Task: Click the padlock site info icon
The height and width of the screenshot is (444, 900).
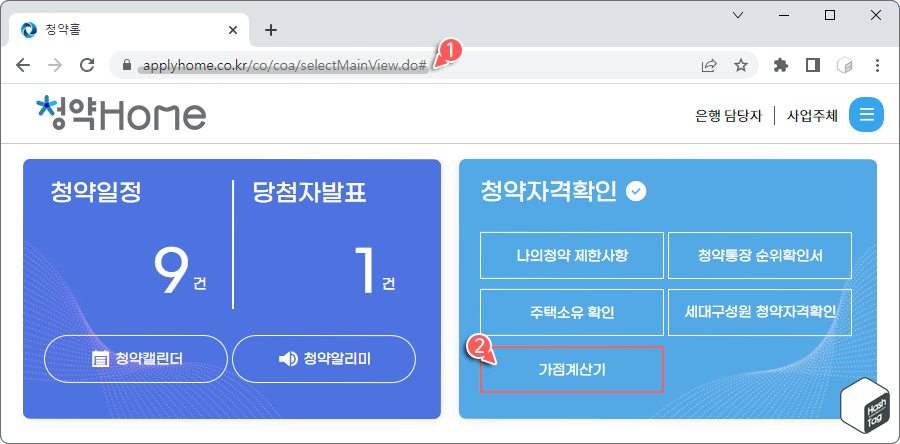Action: coord(127,65)
